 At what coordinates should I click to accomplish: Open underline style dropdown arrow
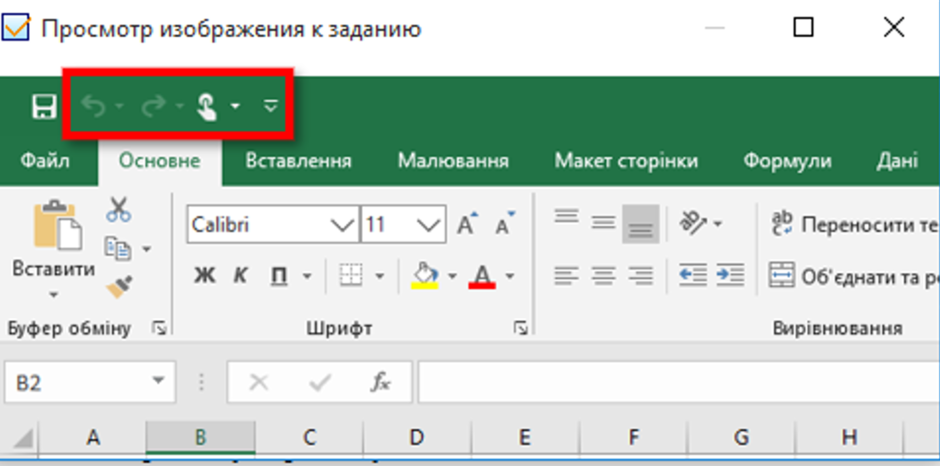[x=307, y=276]
